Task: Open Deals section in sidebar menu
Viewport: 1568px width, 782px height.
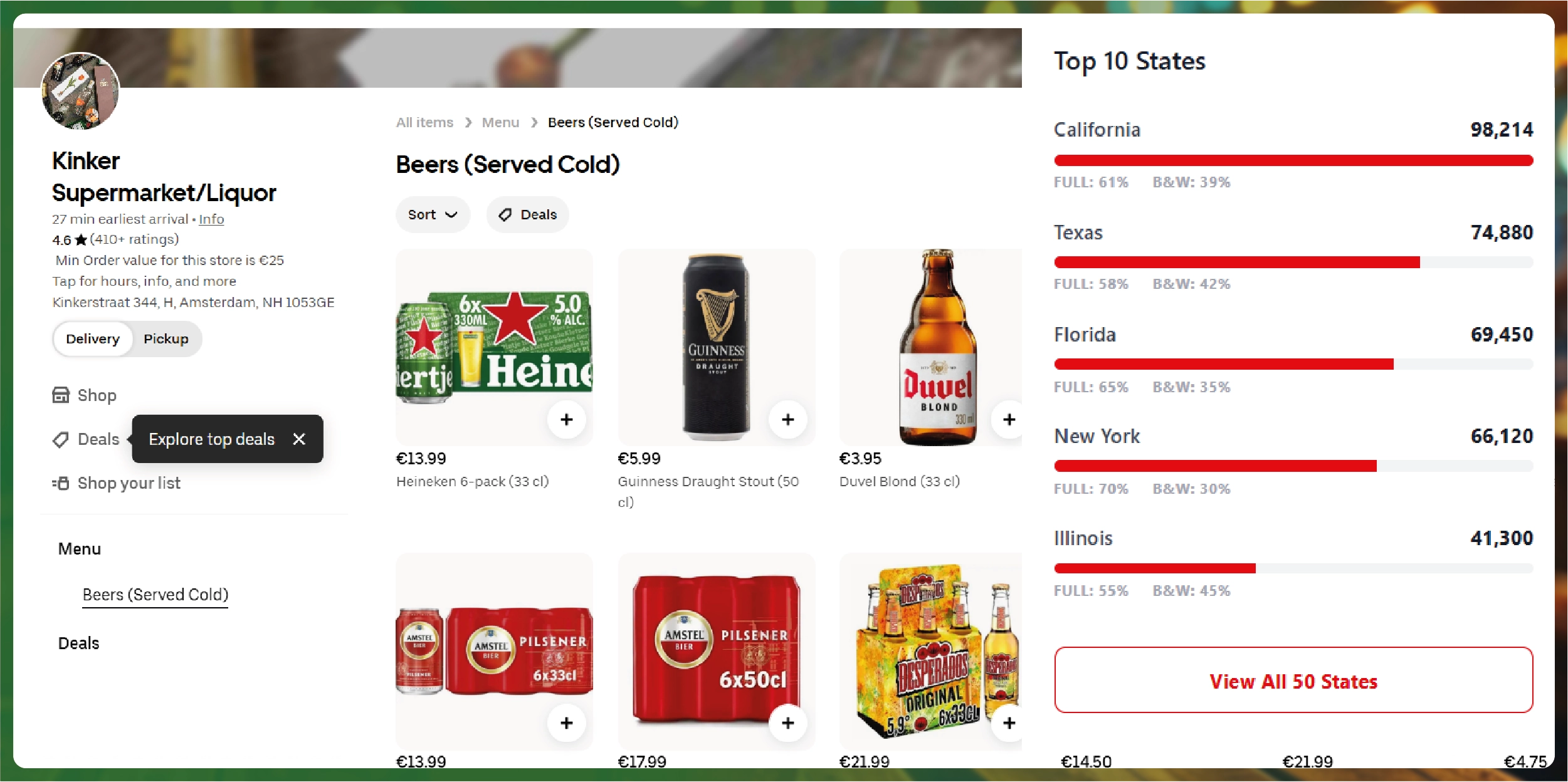Action: (x=79, y=644)
